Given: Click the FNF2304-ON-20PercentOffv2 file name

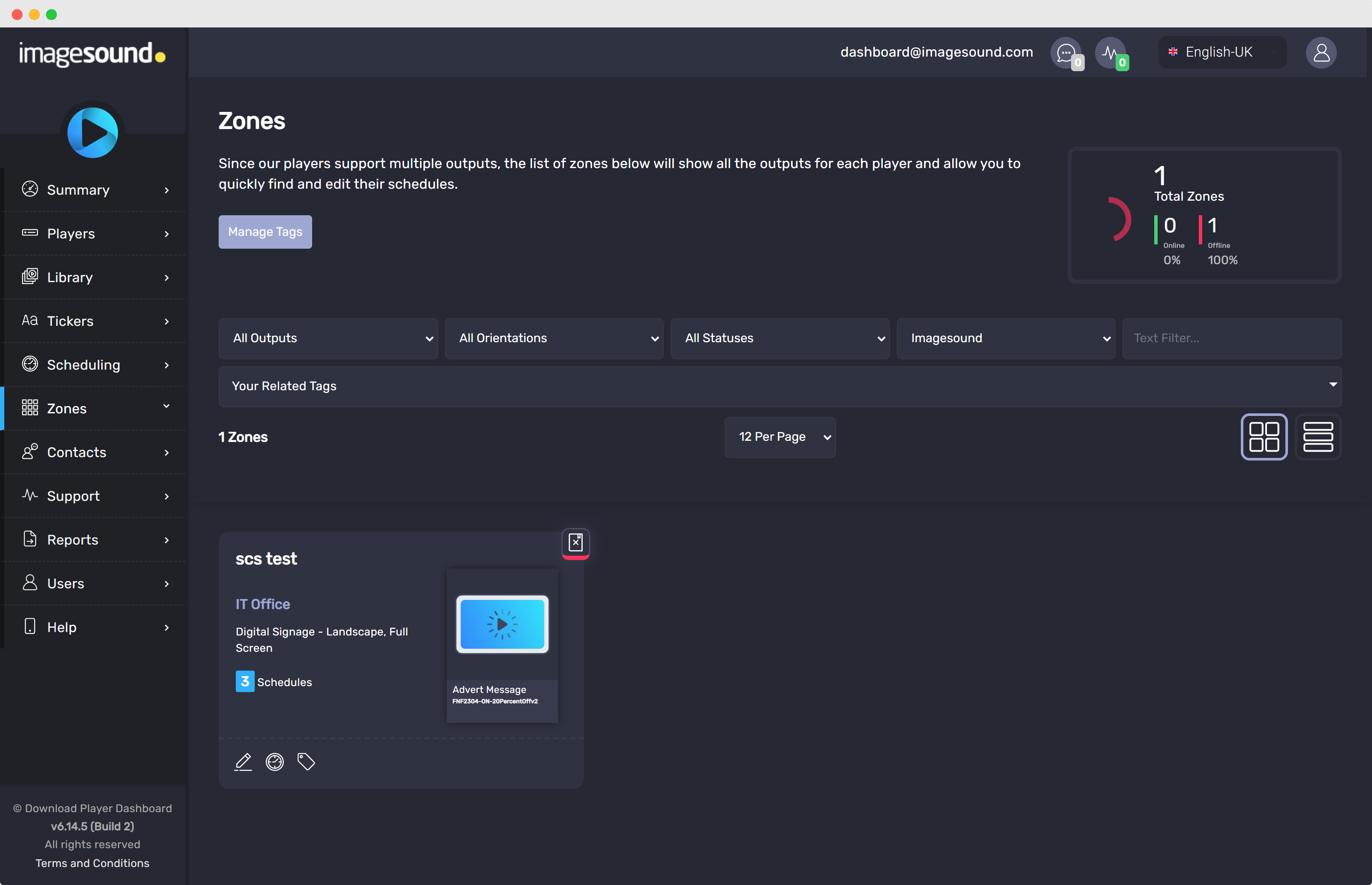Looking at the screenshot, I should (x=495, y=701).
